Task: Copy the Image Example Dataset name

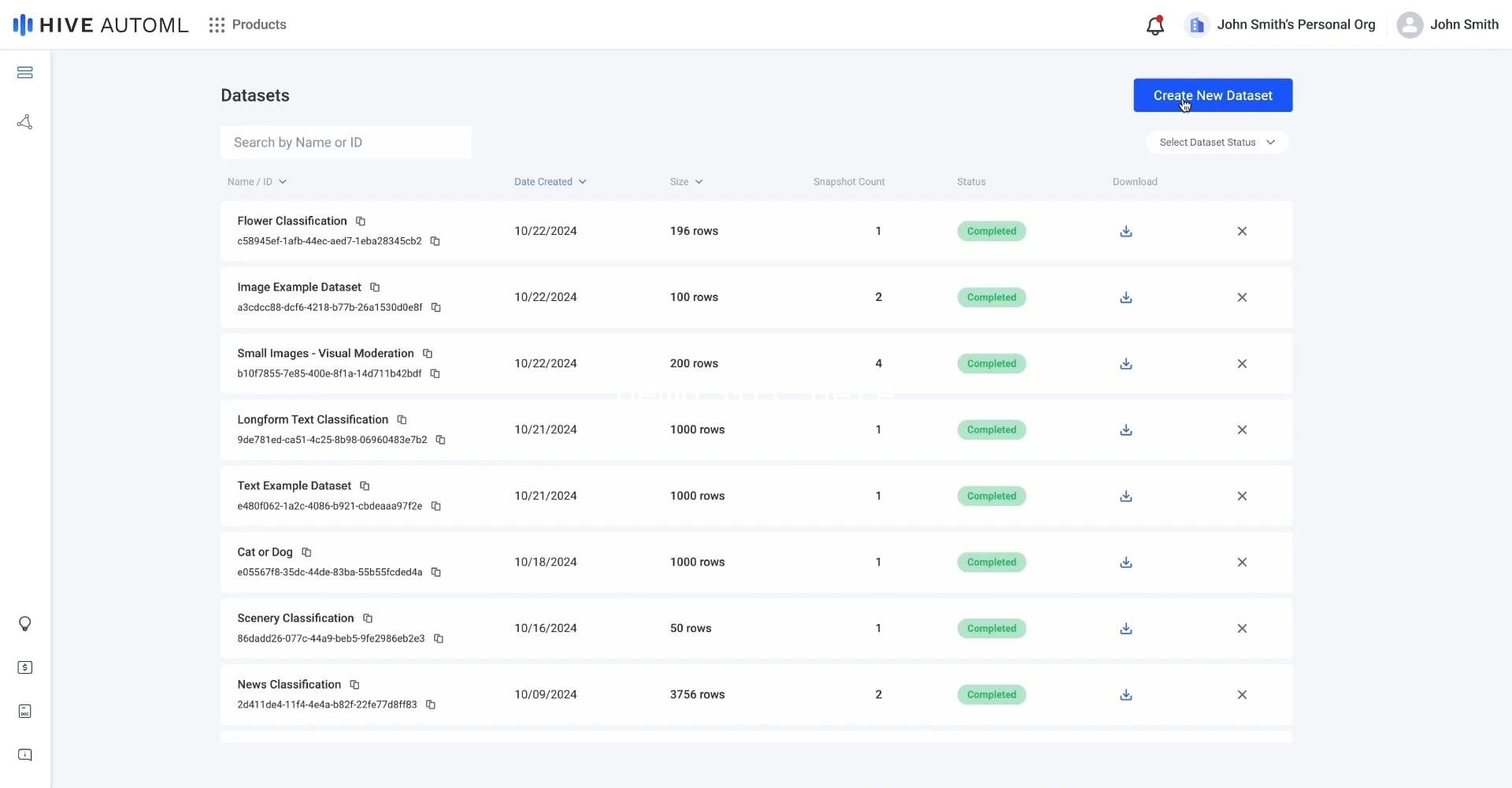Action: point(375,288)
